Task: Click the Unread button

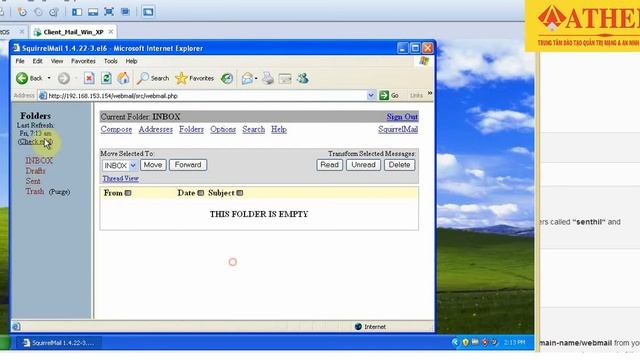Action: pyautogui.click(x=363, y=165)
